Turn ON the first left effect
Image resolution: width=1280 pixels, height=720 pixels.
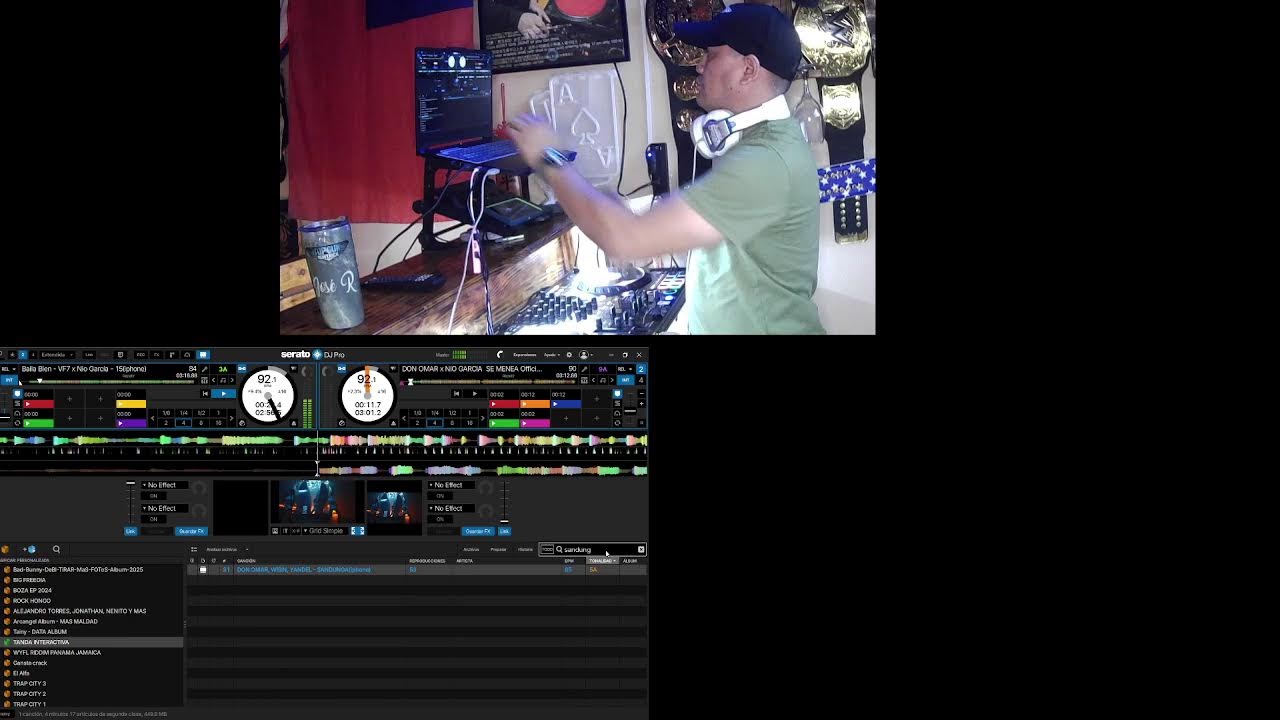click(153, 496)
